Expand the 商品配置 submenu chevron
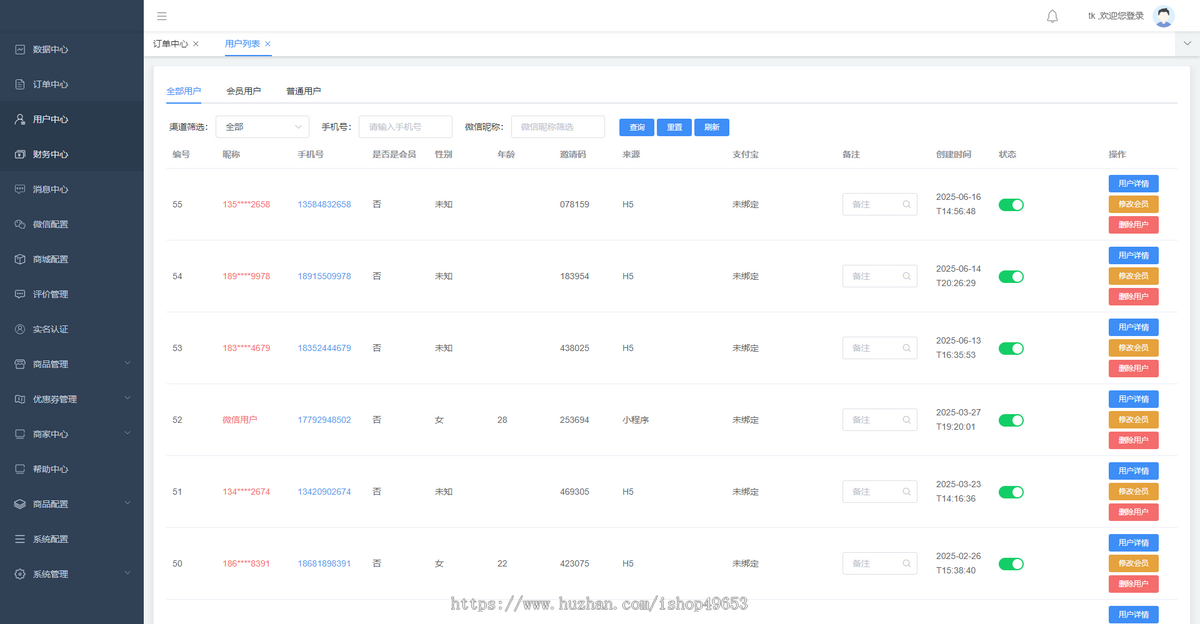Screen dimensions: 1200x624 tap(127, 503)
